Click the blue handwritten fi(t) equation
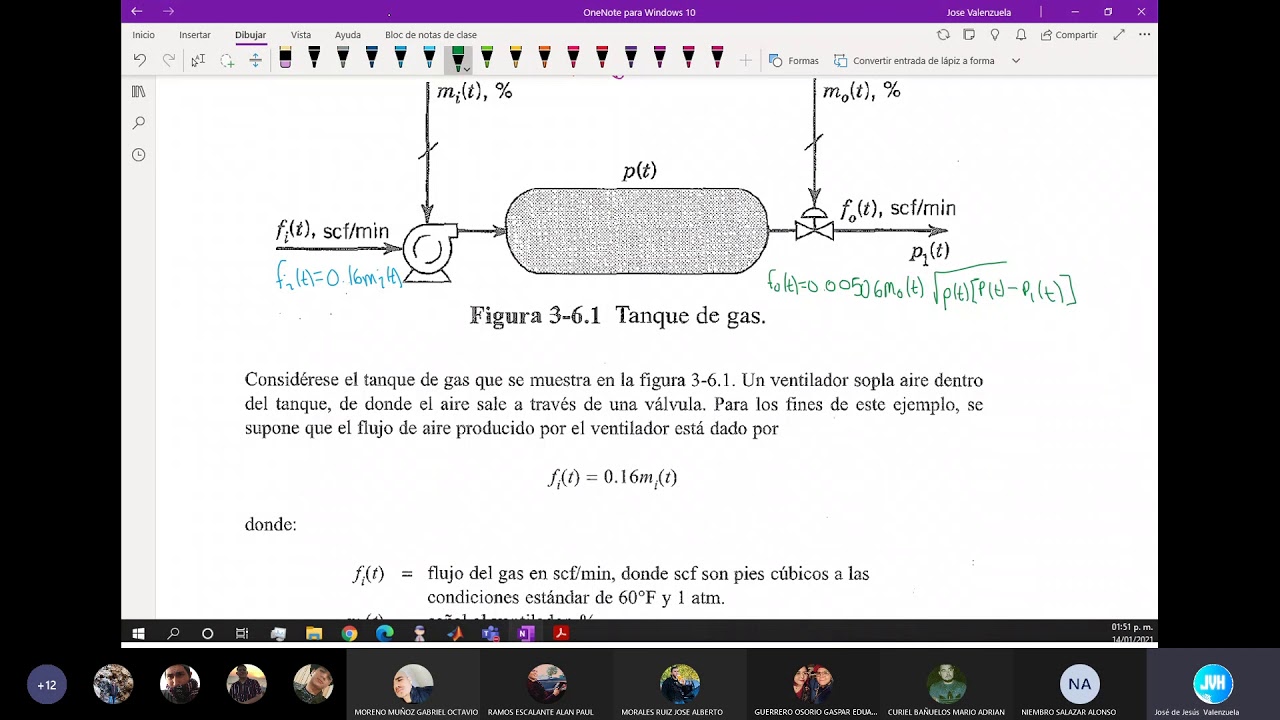 click(339, 276)
